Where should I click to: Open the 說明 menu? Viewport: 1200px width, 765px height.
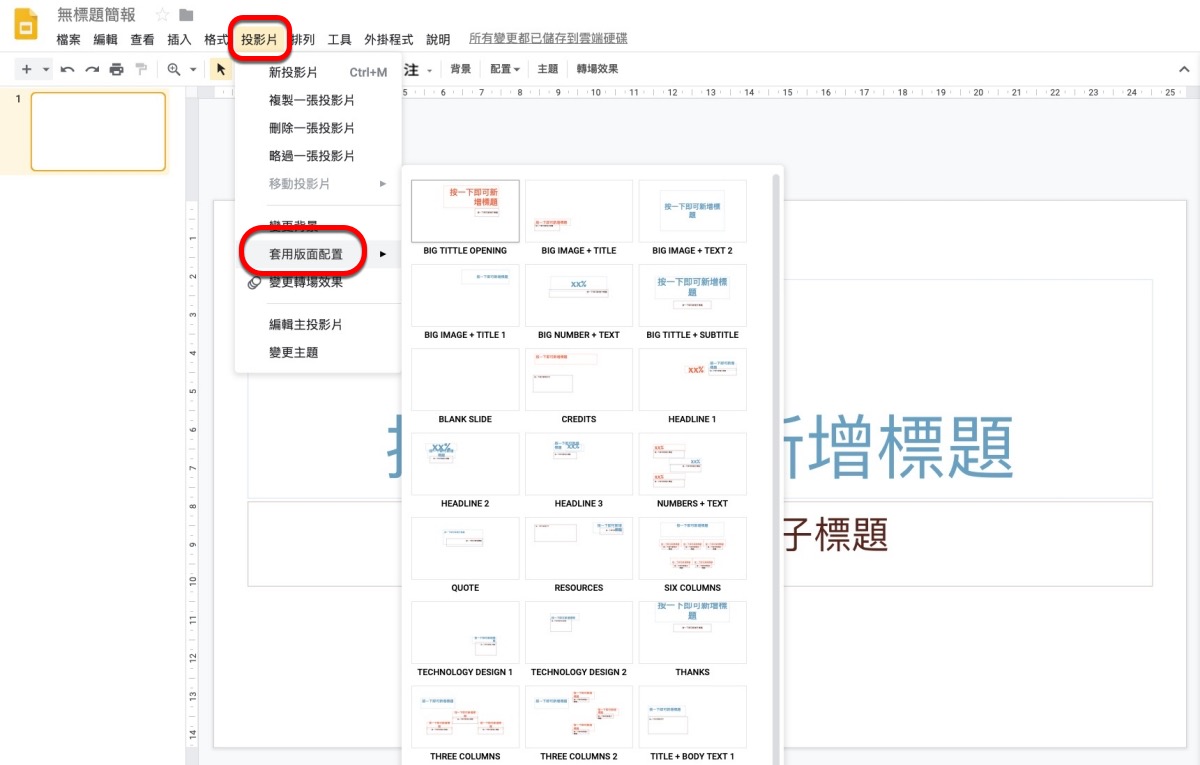pyautogui.click(x=438, y=40)
